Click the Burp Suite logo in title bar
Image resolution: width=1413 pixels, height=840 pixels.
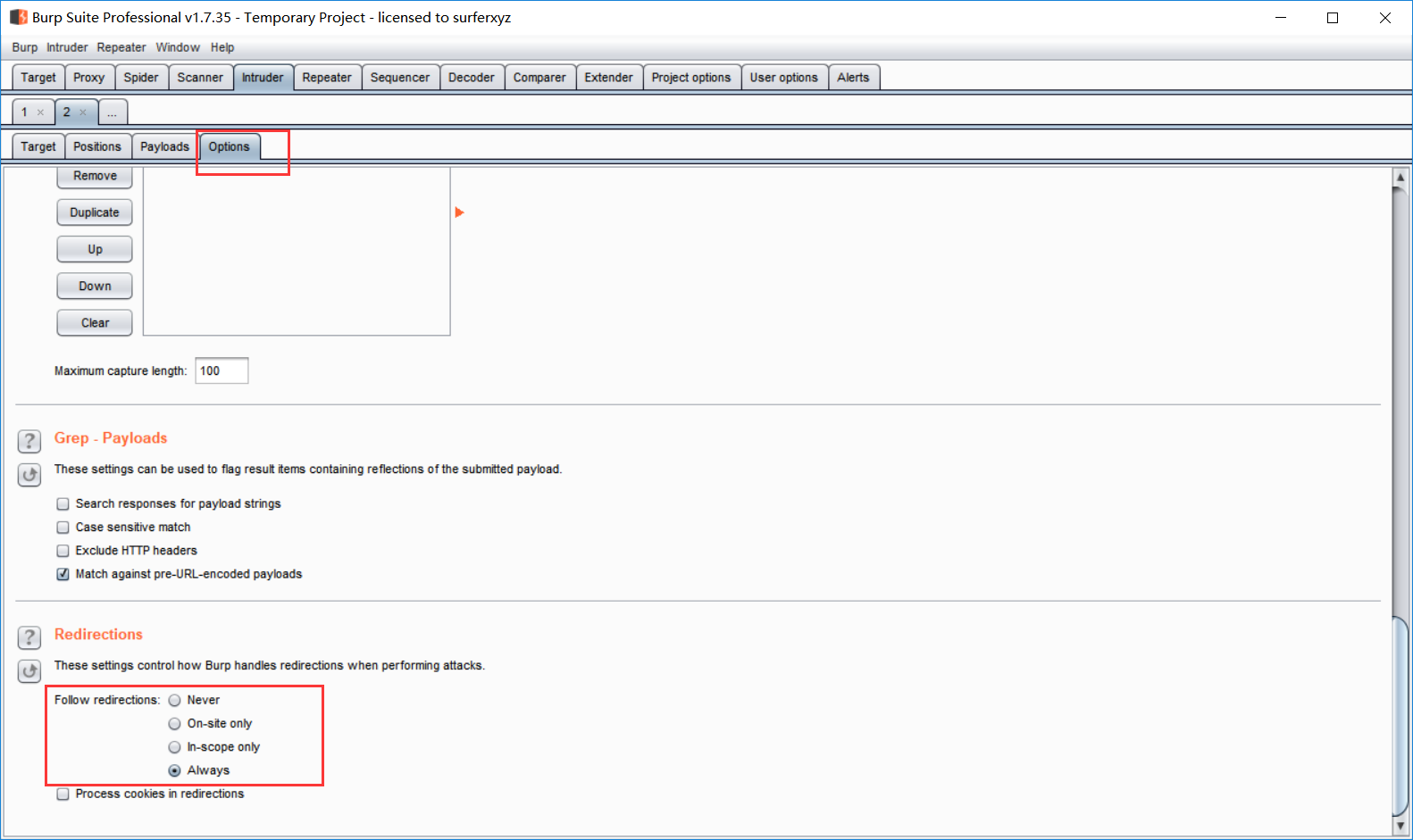coord(18,17)
